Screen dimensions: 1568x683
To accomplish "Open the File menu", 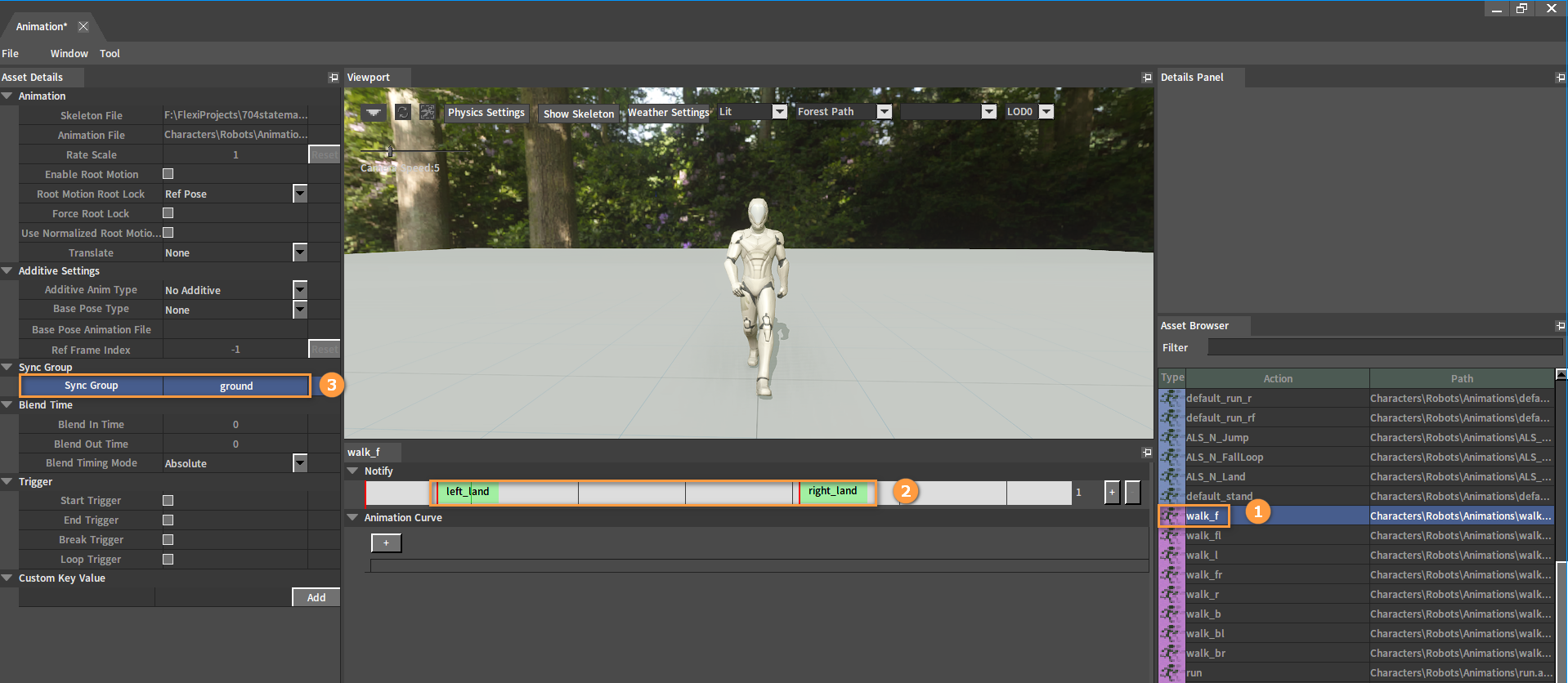I will pyautogui.click(x=11, y=54).
